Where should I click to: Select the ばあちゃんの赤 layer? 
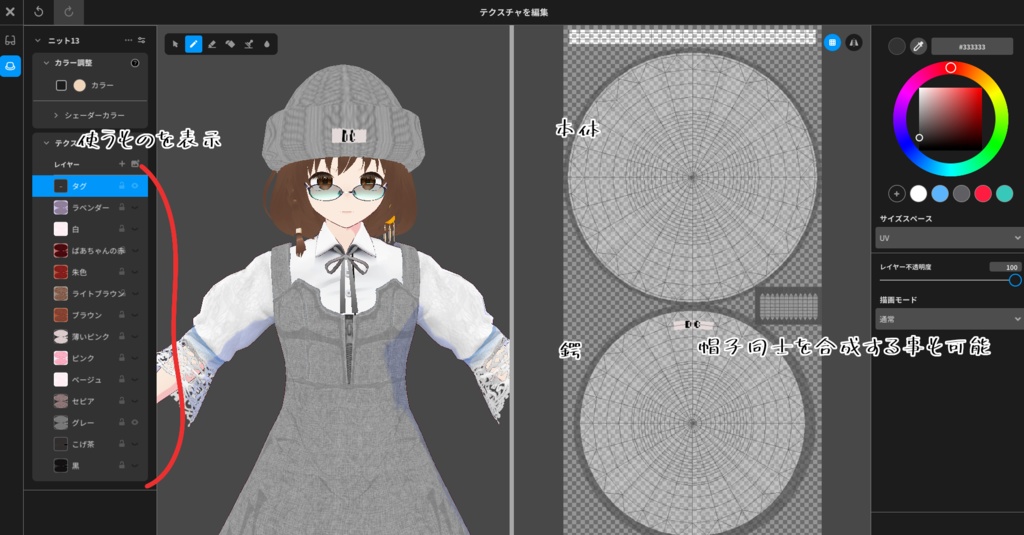pos(90,251)
